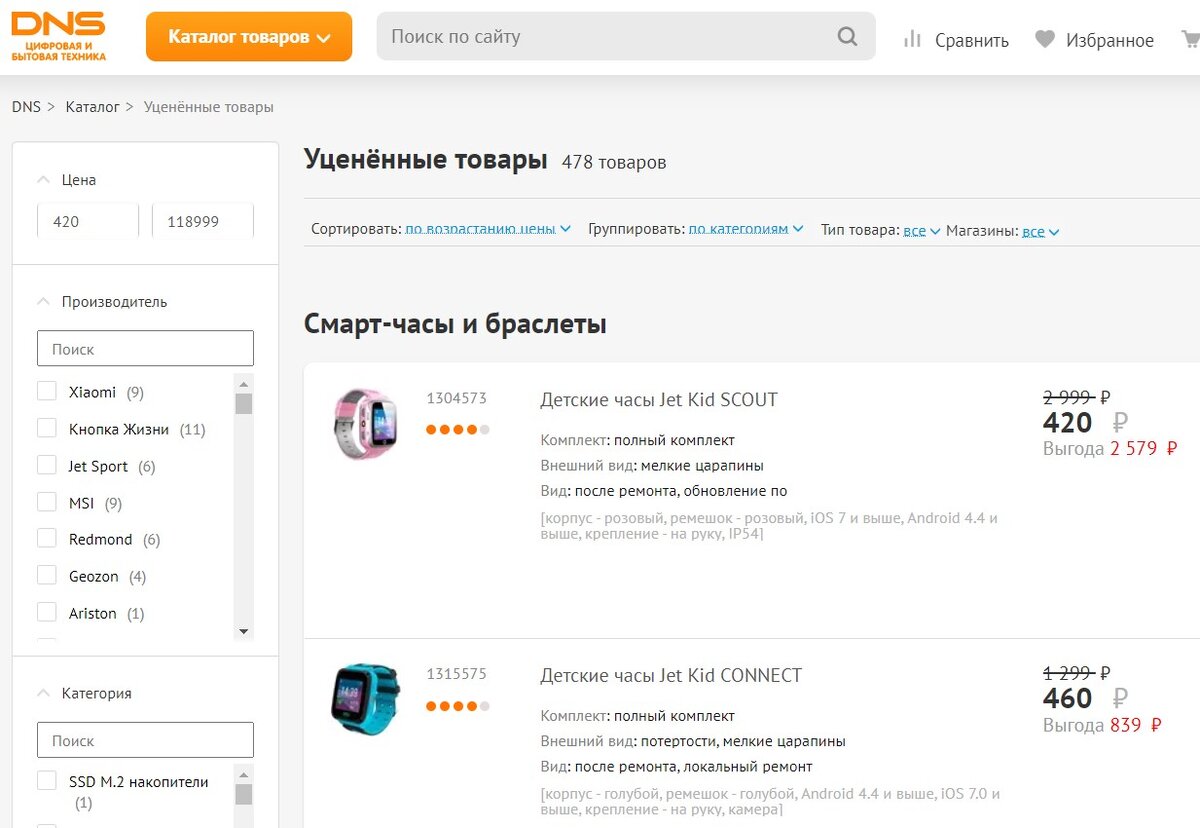
Task: Open the shopping cart icon
Action: pyautogui.click(x=1191, y=39)
